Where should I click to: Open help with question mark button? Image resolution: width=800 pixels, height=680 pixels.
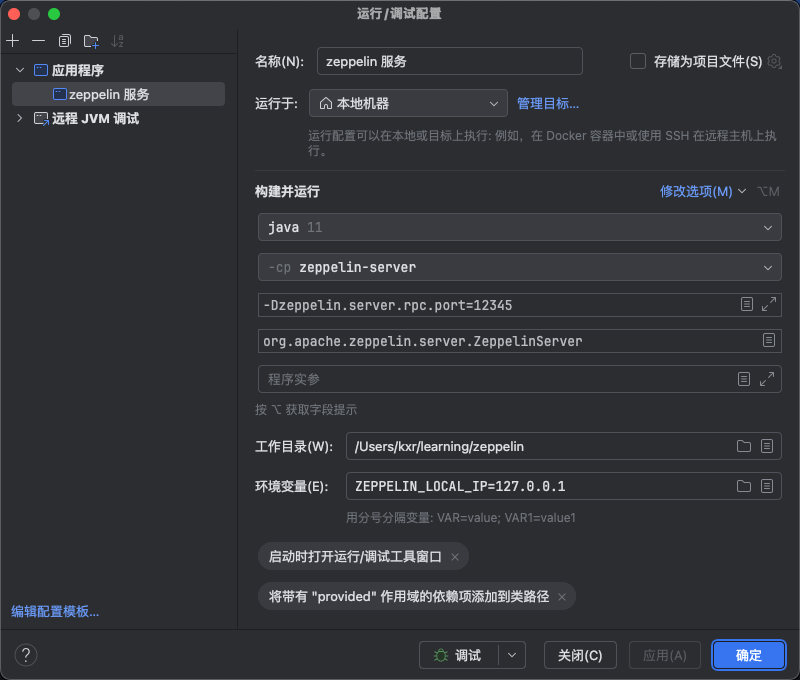[26, 655]
